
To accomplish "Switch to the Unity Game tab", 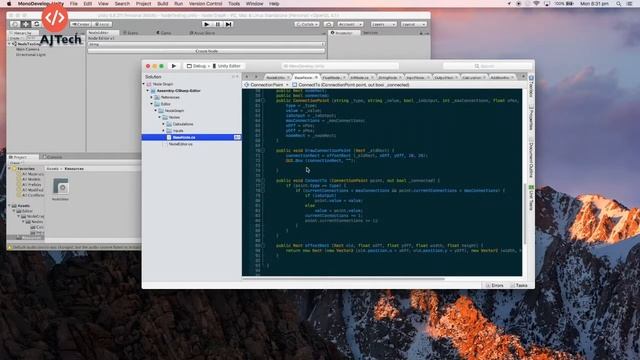I will coord(164,33).
